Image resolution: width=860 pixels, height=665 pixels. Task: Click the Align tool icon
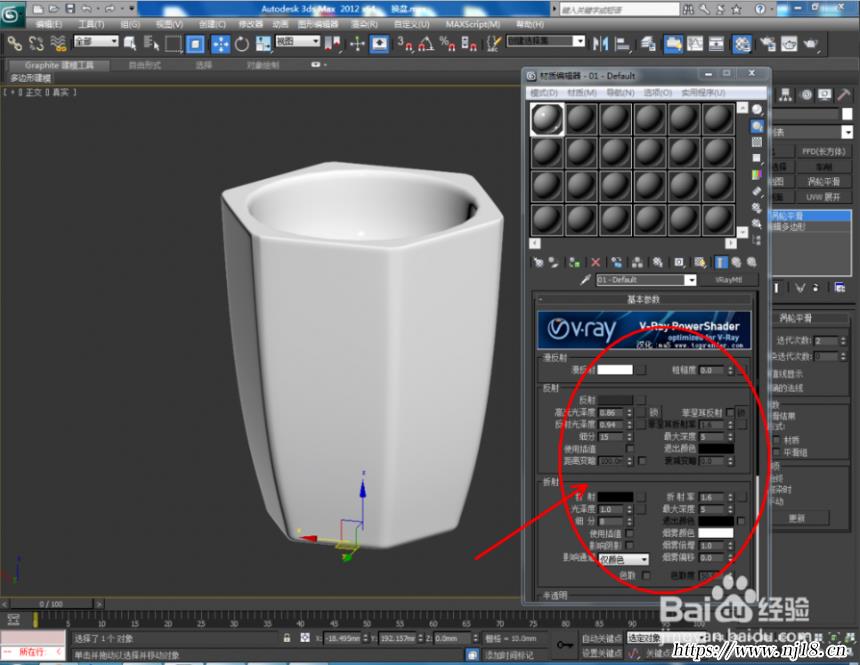(x=622, y=44)
